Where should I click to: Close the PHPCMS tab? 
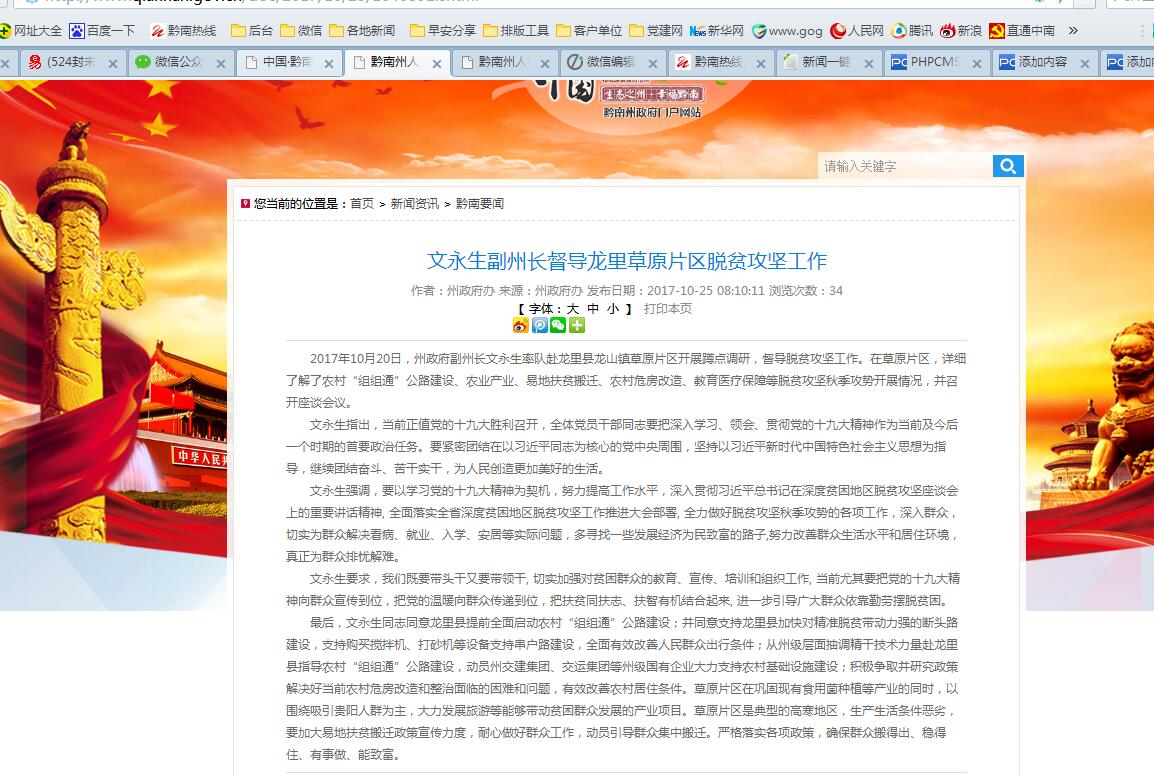point(977,64)
